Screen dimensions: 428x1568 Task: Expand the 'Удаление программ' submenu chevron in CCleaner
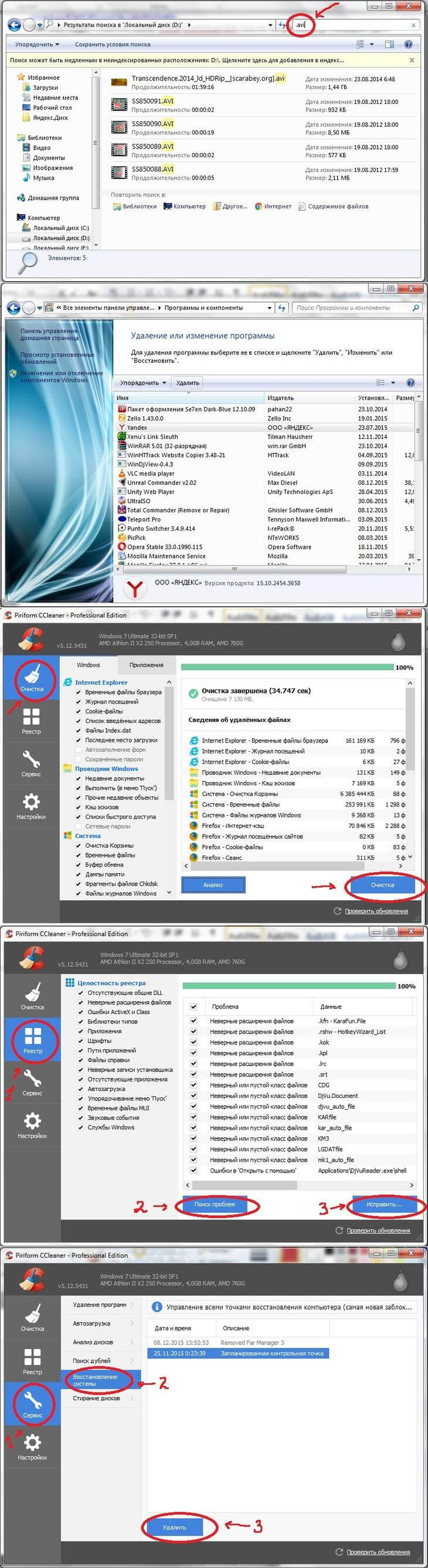pos(131,1305)
